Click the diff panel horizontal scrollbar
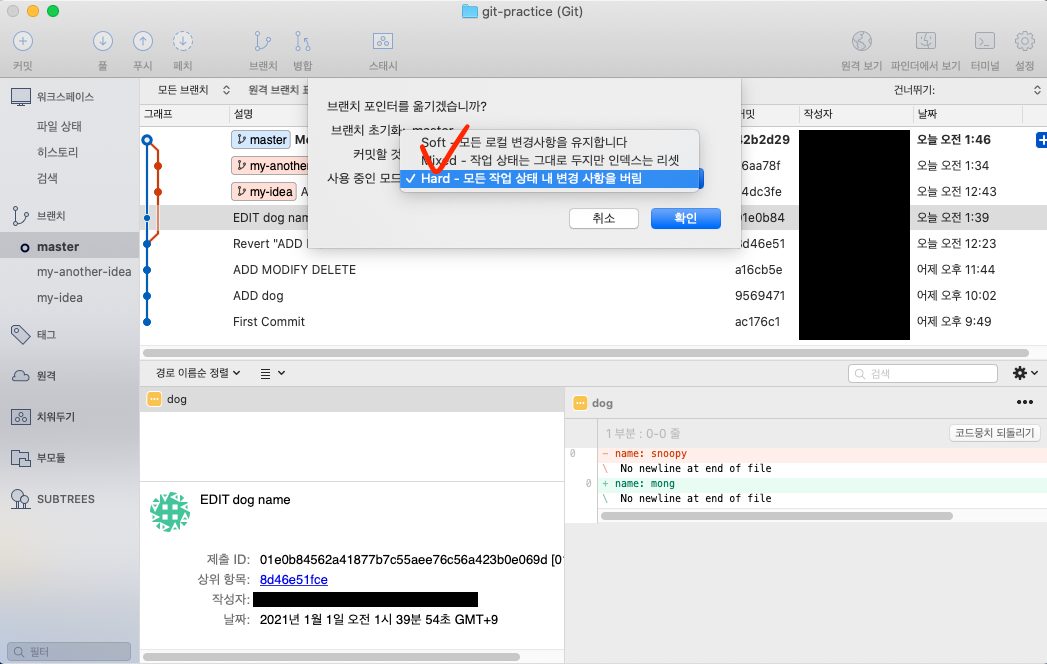 (x=777, y=516)
